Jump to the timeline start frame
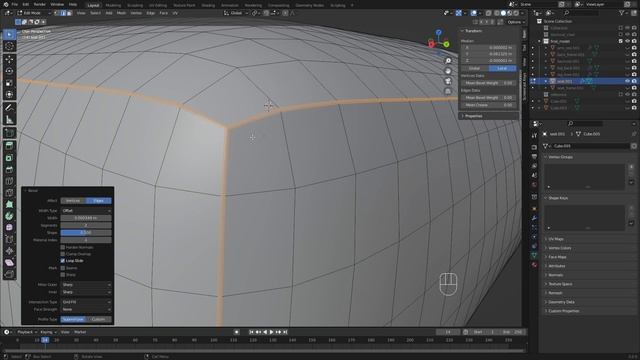Viewport: 640px width, 360px height. (251, 332)
